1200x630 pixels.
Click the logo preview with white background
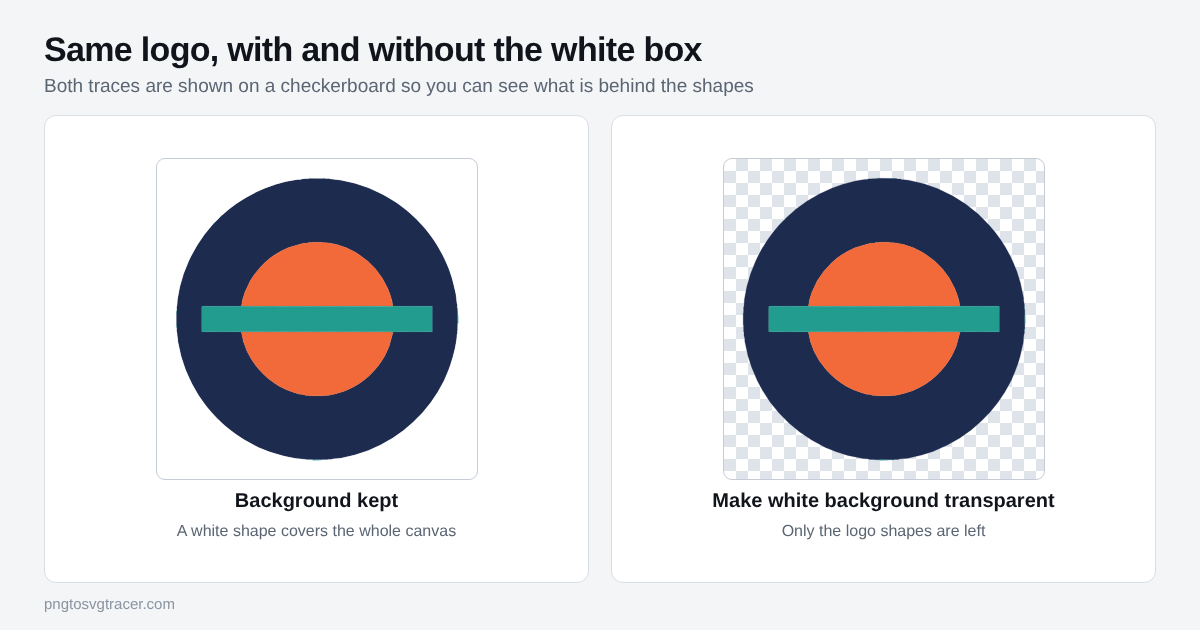click(x=317, y=319)
